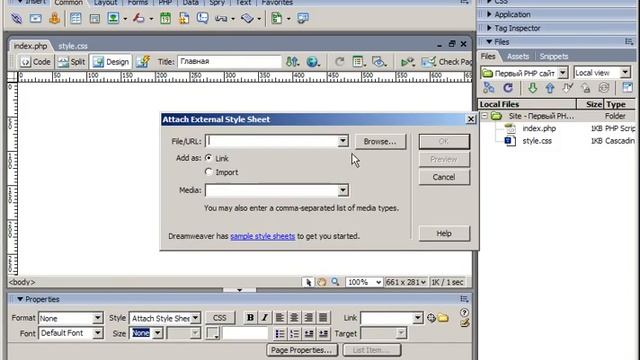Switch to style.css document tab
Image resolution: width=640 pixels, height=360 pixels.
[73, 46]
